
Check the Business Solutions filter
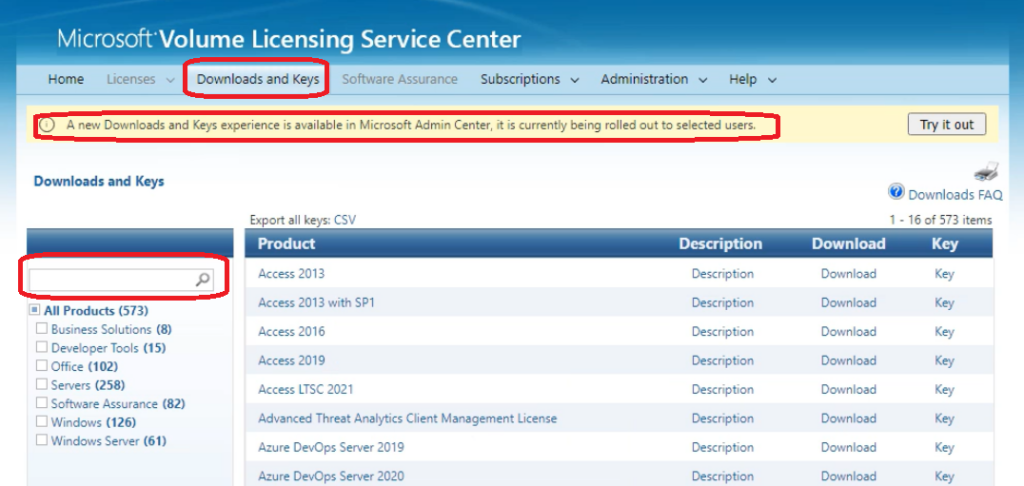tap(42, 328)
